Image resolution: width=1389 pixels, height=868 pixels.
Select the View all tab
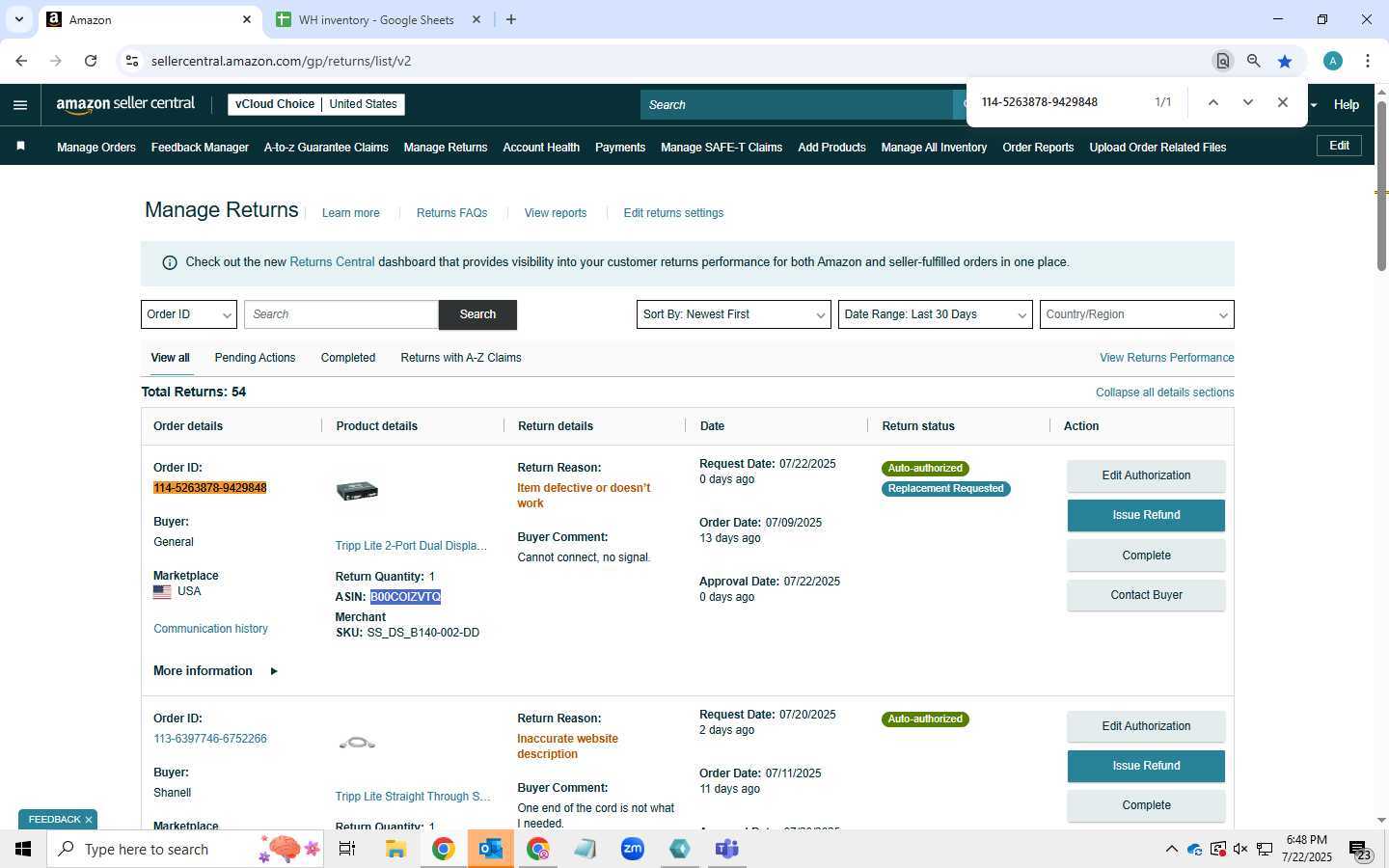point(170,358)
